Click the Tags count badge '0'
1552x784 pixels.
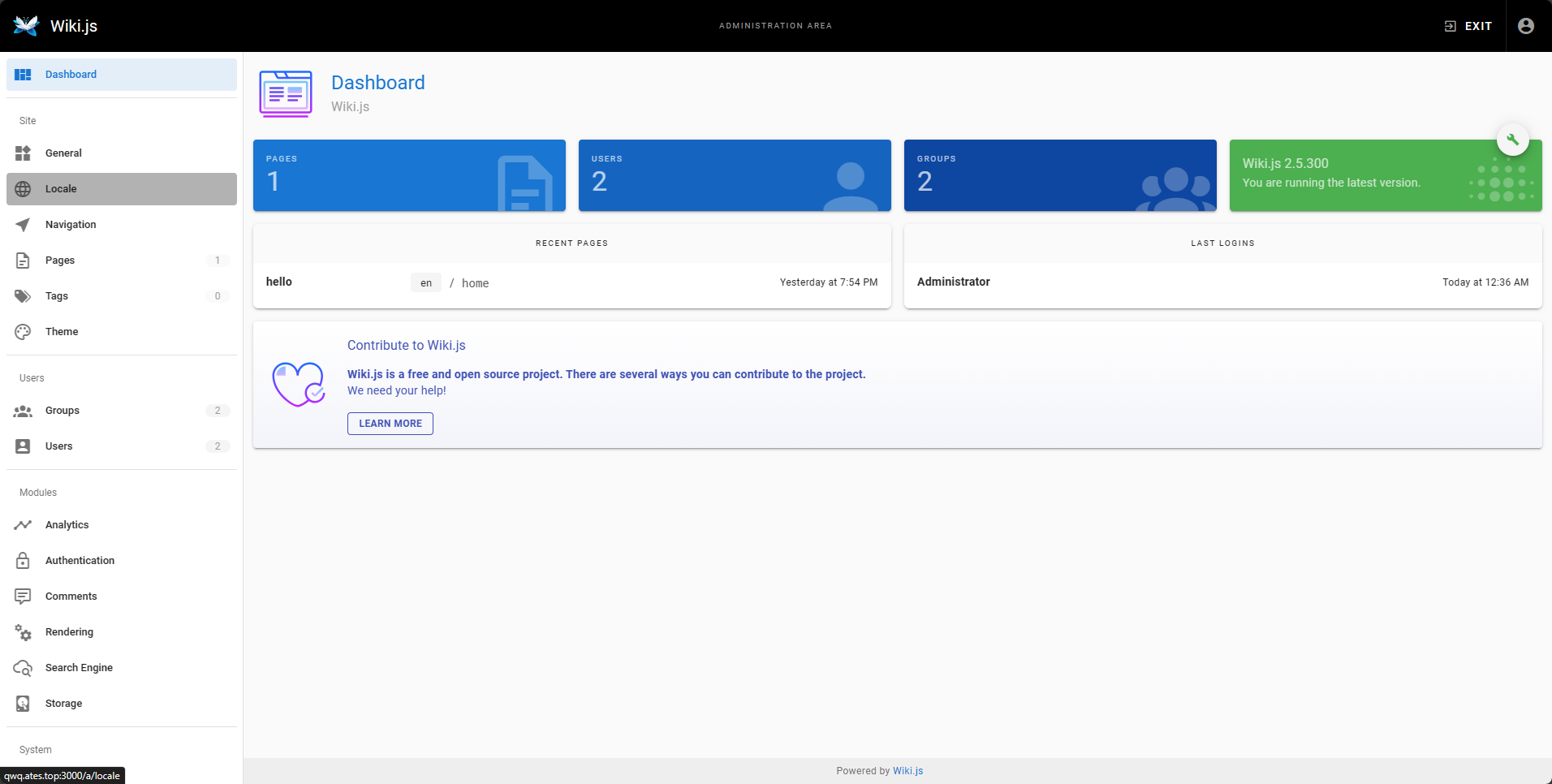[x=218, y=296]
